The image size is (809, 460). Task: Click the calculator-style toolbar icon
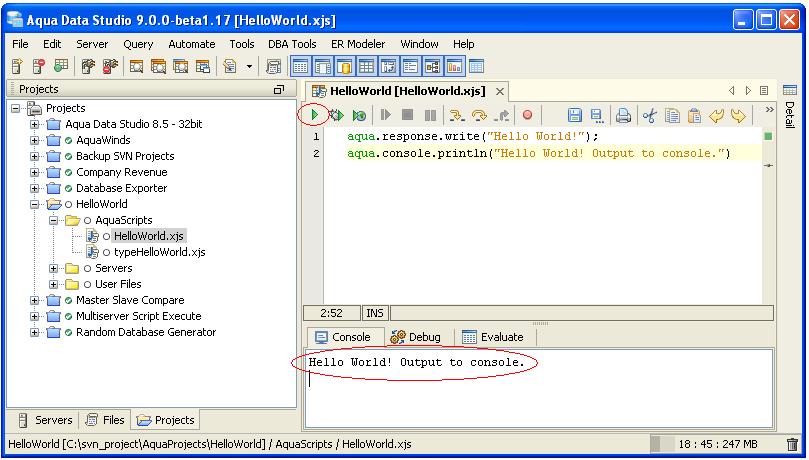click(x=273, y=66)
